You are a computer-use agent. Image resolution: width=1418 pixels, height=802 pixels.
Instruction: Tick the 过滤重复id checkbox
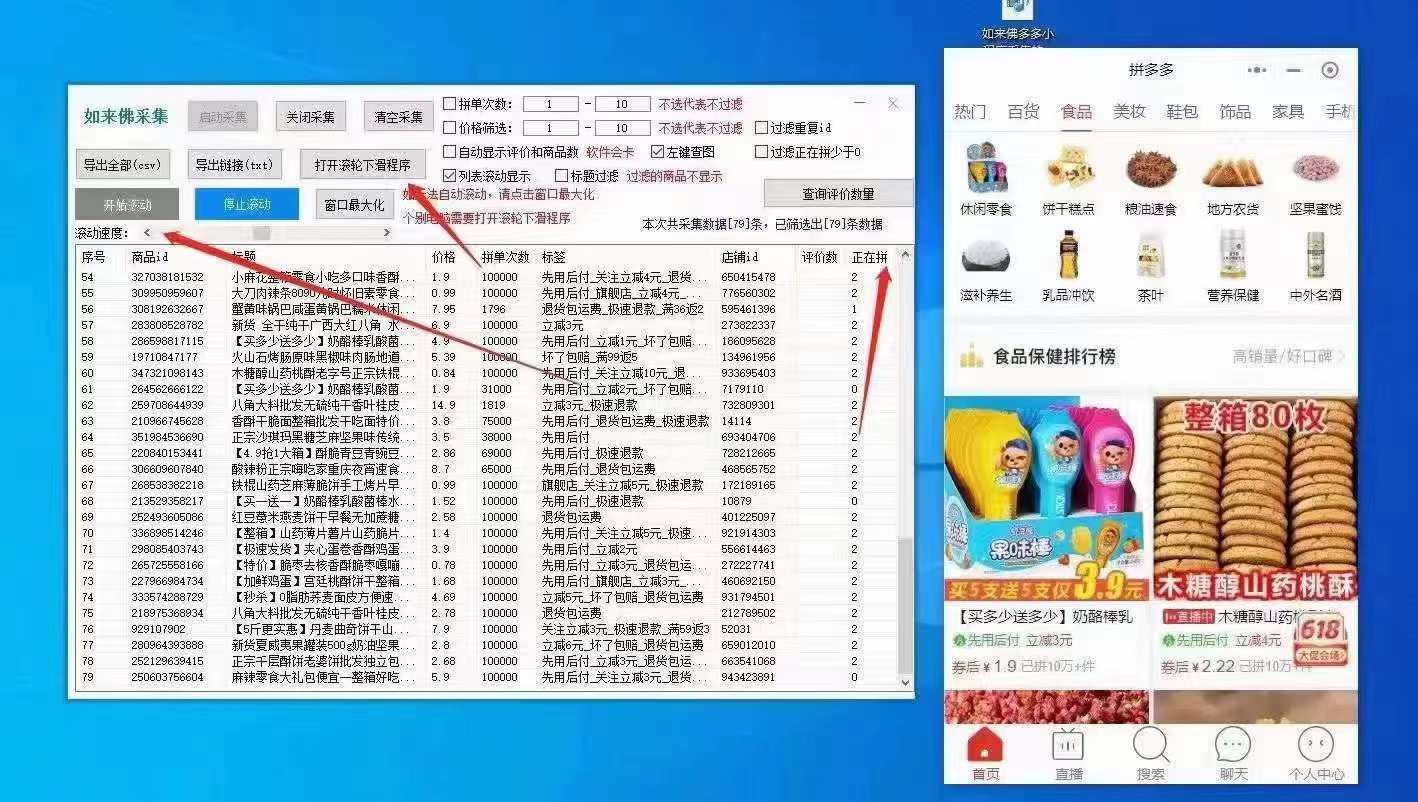pos(762,128)
